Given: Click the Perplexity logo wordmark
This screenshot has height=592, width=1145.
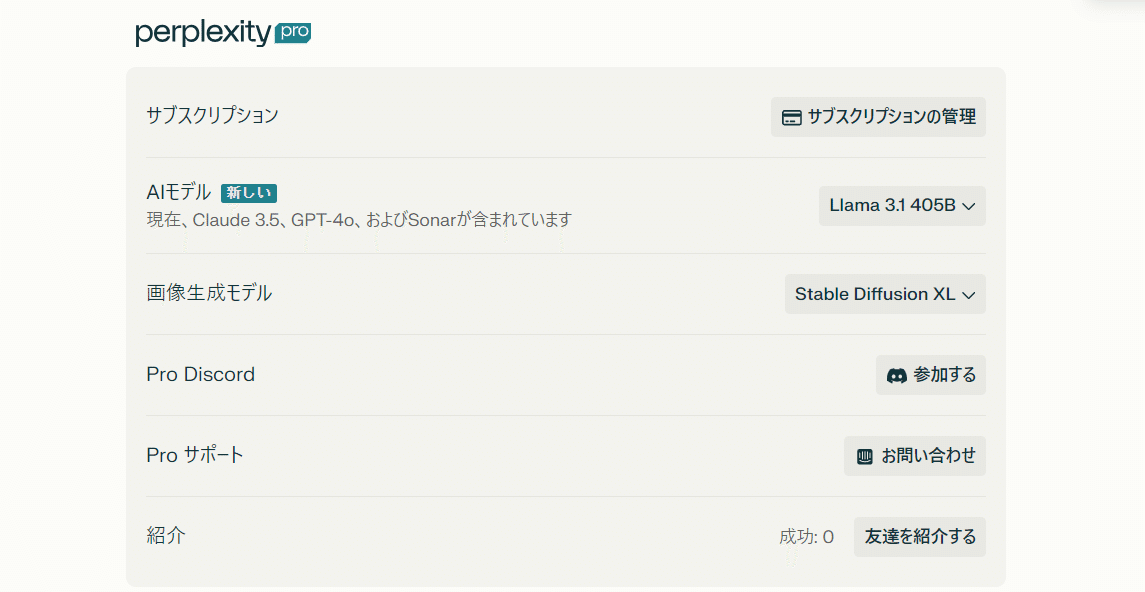Looking at the screenshot, I should coord(203,34).
